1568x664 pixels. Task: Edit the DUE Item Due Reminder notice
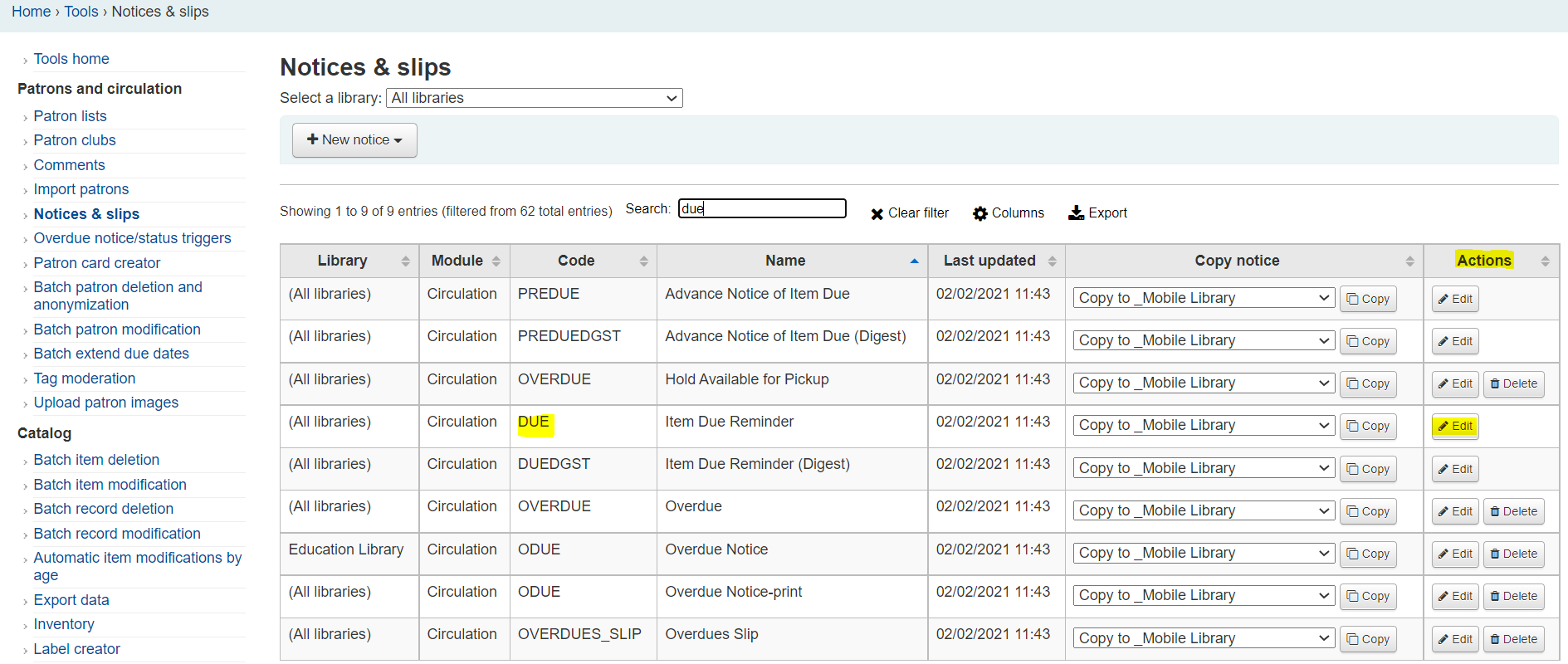[x=1455, y=426]
